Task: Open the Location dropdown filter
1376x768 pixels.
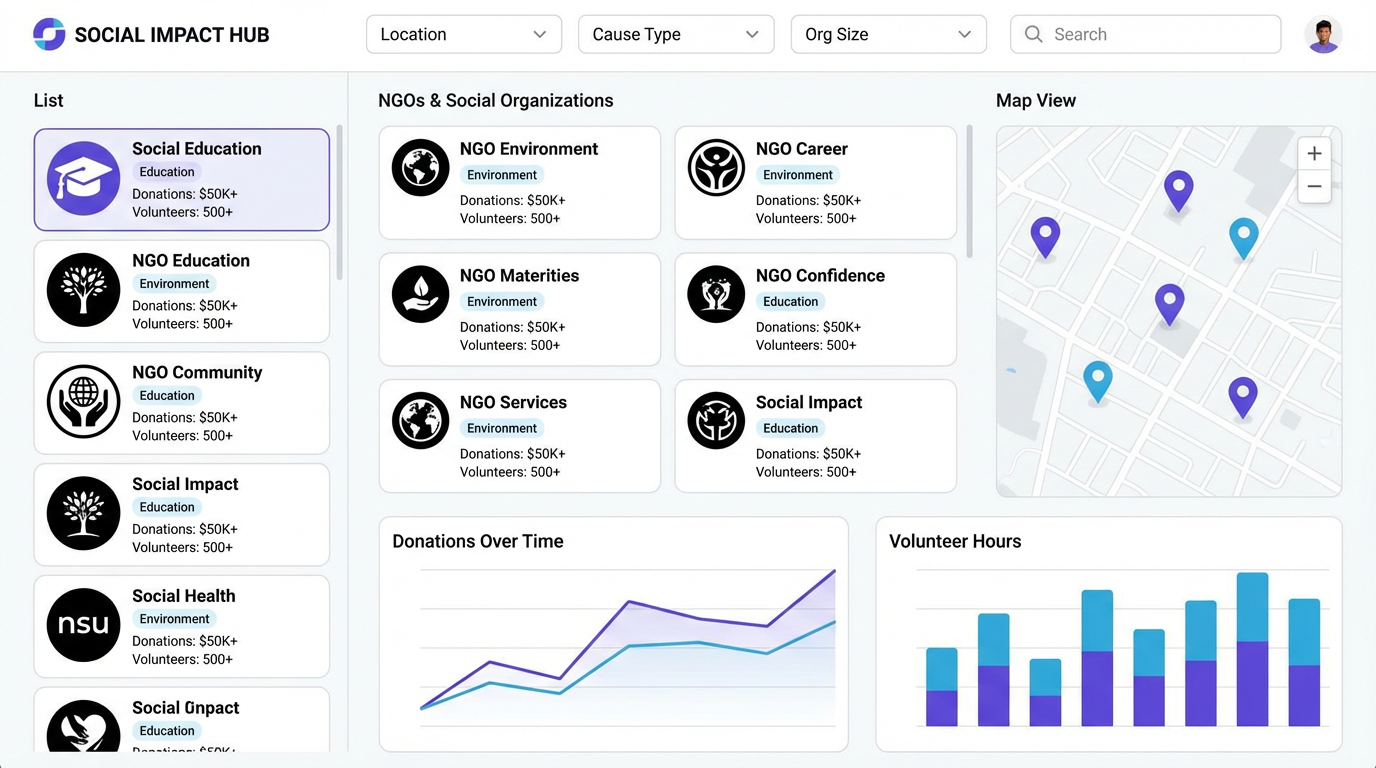Action: (x=464, y=34)
